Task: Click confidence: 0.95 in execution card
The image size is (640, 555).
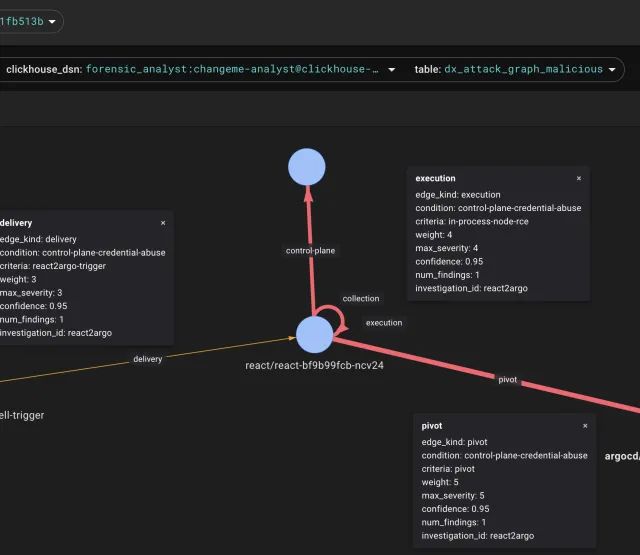Action: tap(449, 262)
